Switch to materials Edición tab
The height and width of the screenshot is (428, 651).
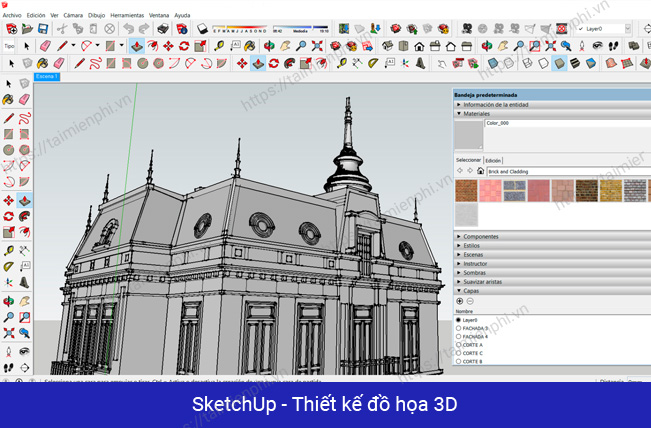point(493,160)
